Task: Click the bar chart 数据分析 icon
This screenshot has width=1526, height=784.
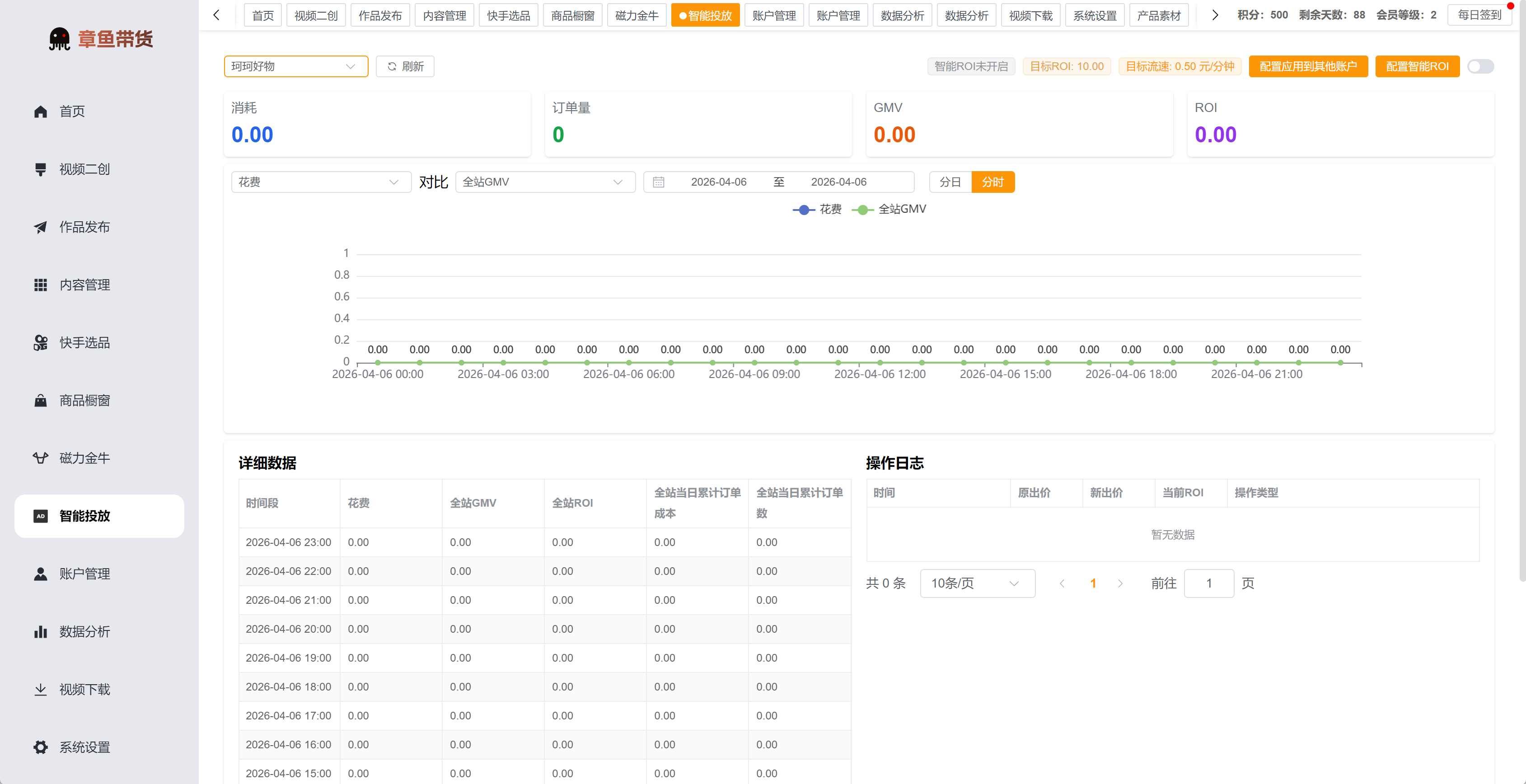Action: 40,631
